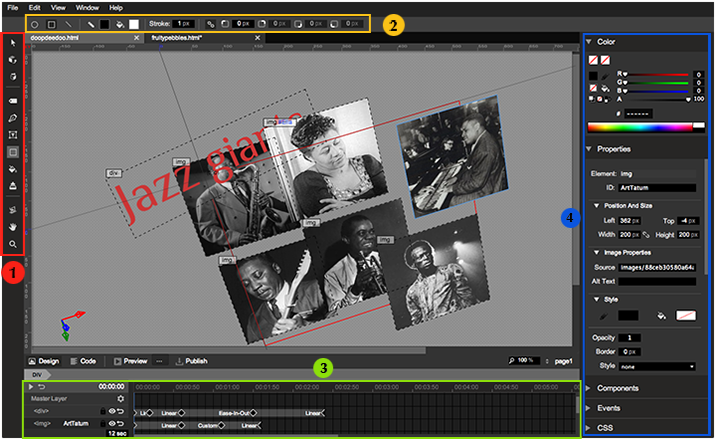Toggle lock on the div layer
Image resolution: width=716 pixels, height=440 pixels.
(x=103, y=411)
